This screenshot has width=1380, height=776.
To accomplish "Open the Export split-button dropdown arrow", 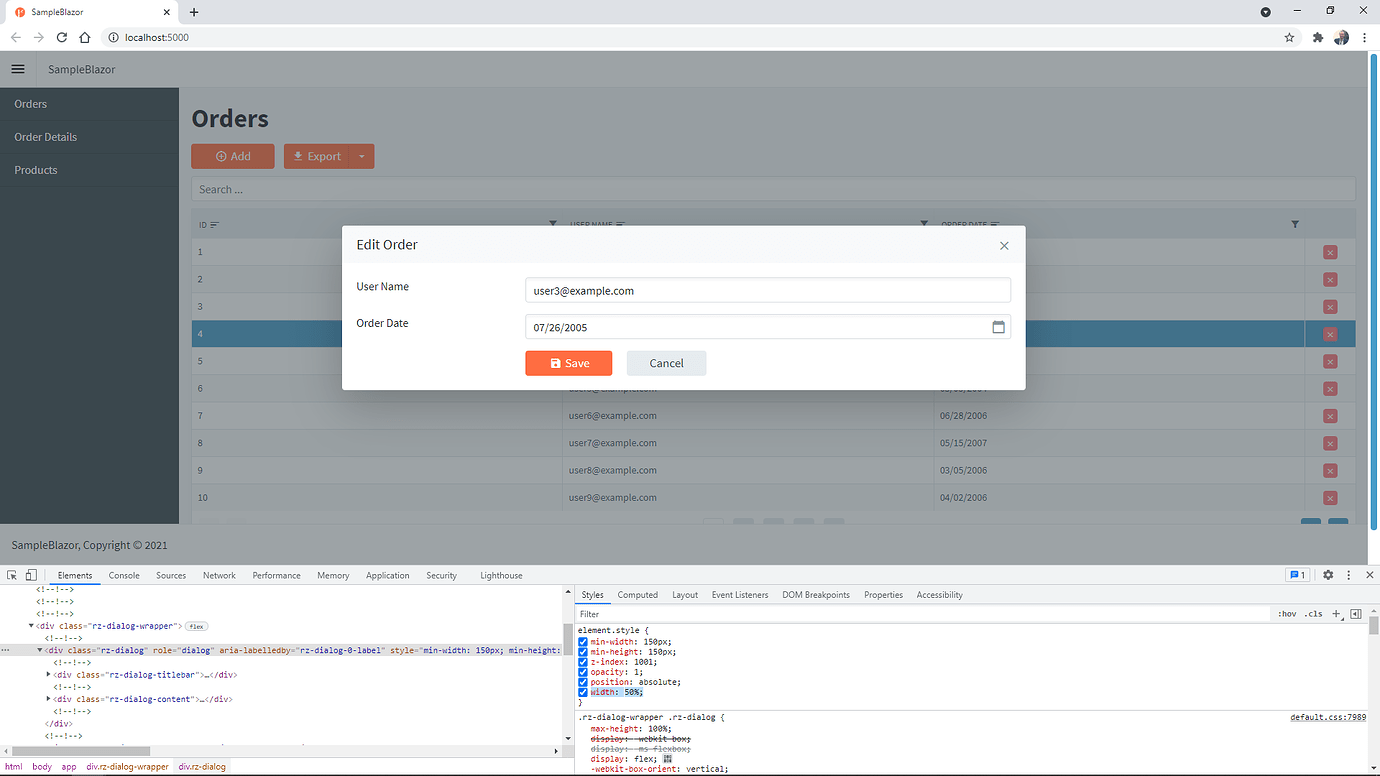I will pyautogui.click(x=362, y=156).
